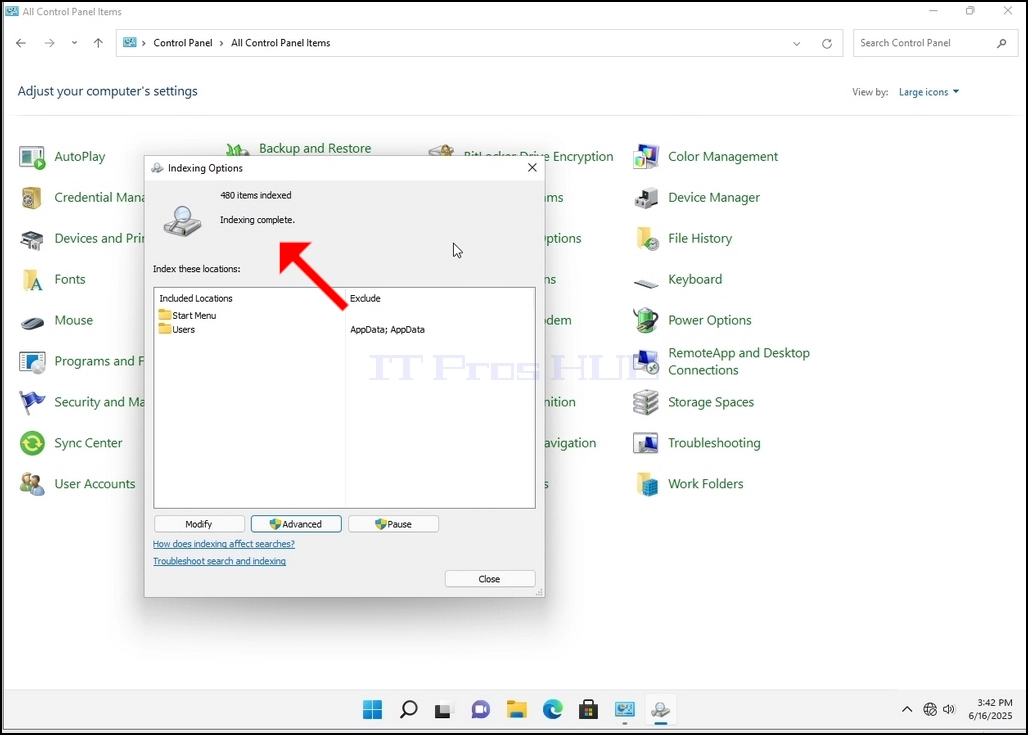1028x735 pixels.
Task: Open Keyboard settings icon
Action: pos(646,283)
